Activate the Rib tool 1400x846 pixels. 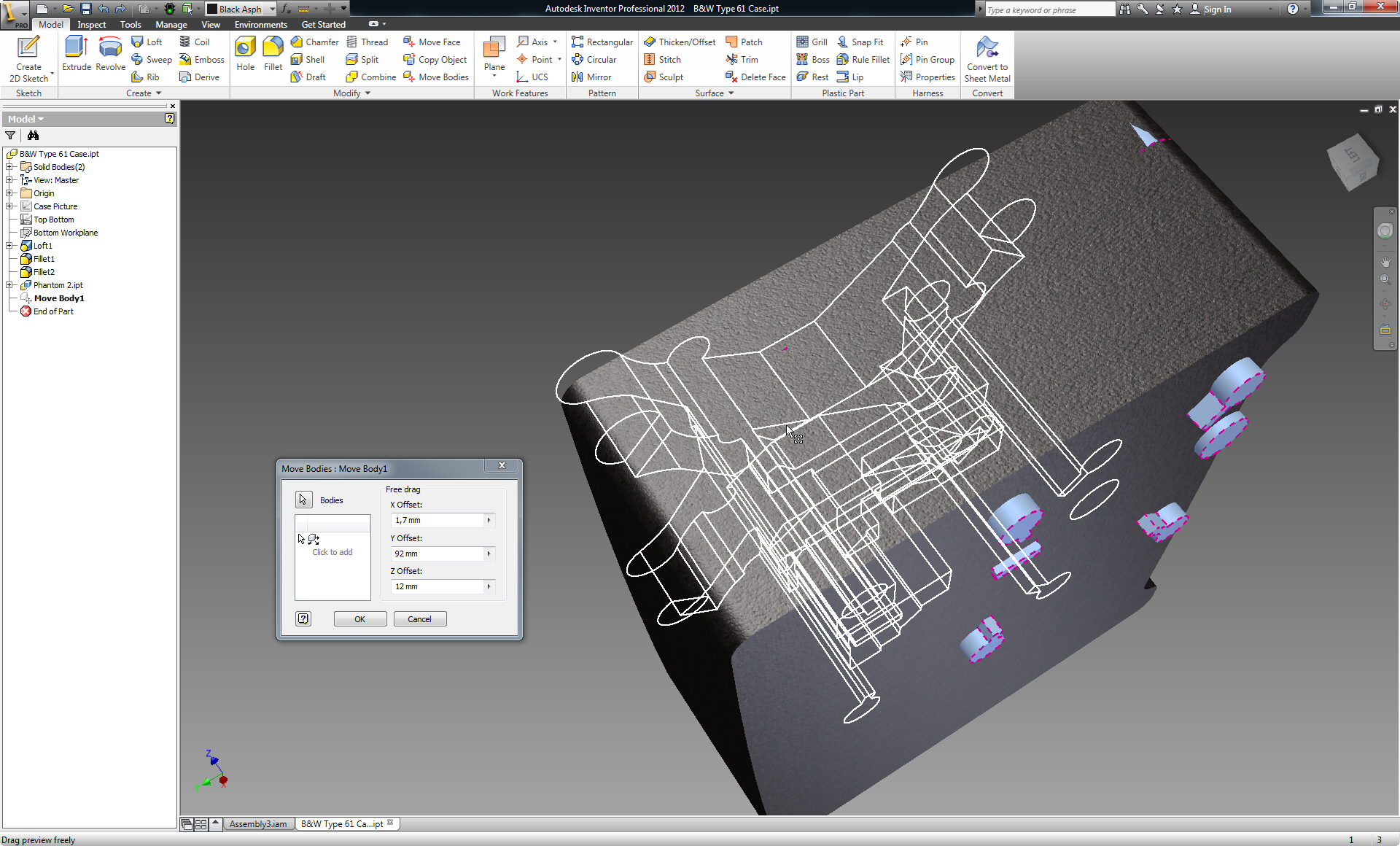pos(145,77)
